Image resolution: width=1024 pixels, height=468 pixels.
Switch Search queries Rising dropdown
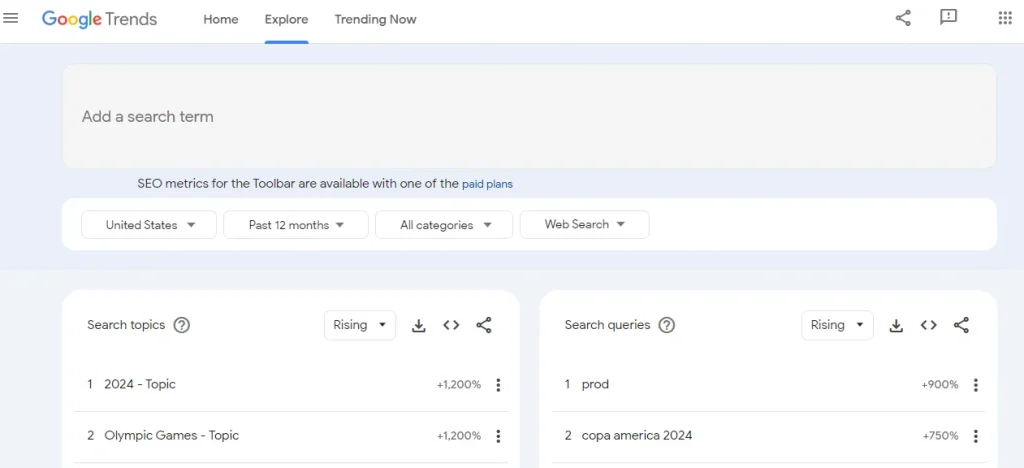[837, 325]
